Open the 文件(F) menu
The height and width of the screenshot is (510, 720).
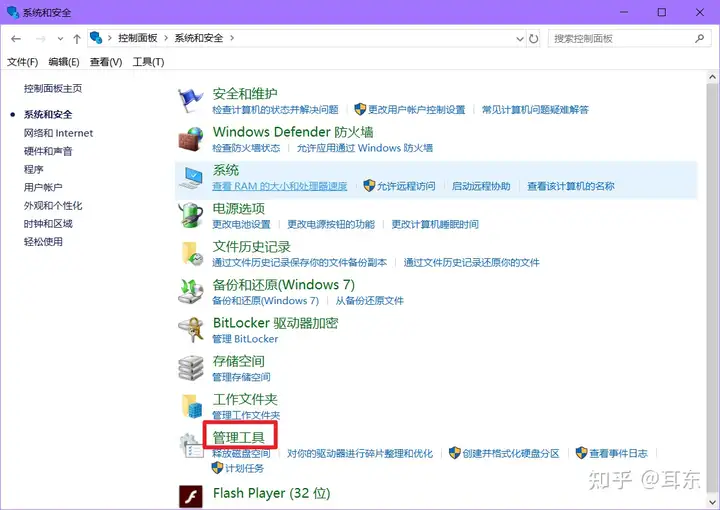[22, 62]
